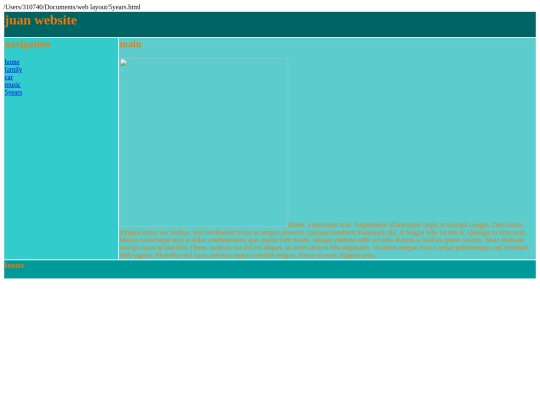Click the file path text ending 5years.html
Screen dimensions: 540x405
pyautogui.click(x=72, y=7)
